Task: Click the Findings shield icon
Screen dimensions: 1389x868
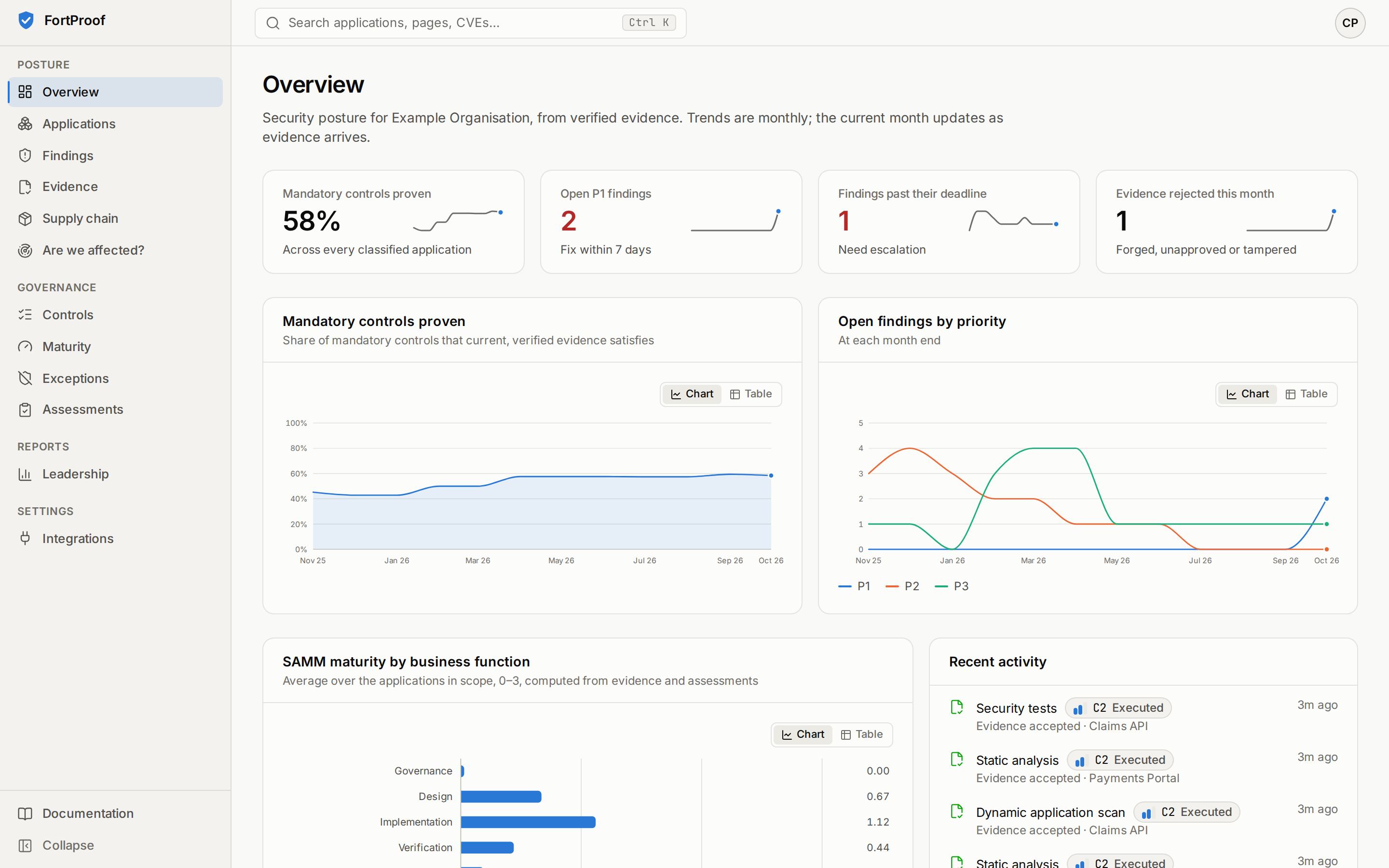Action: (25, 156)
